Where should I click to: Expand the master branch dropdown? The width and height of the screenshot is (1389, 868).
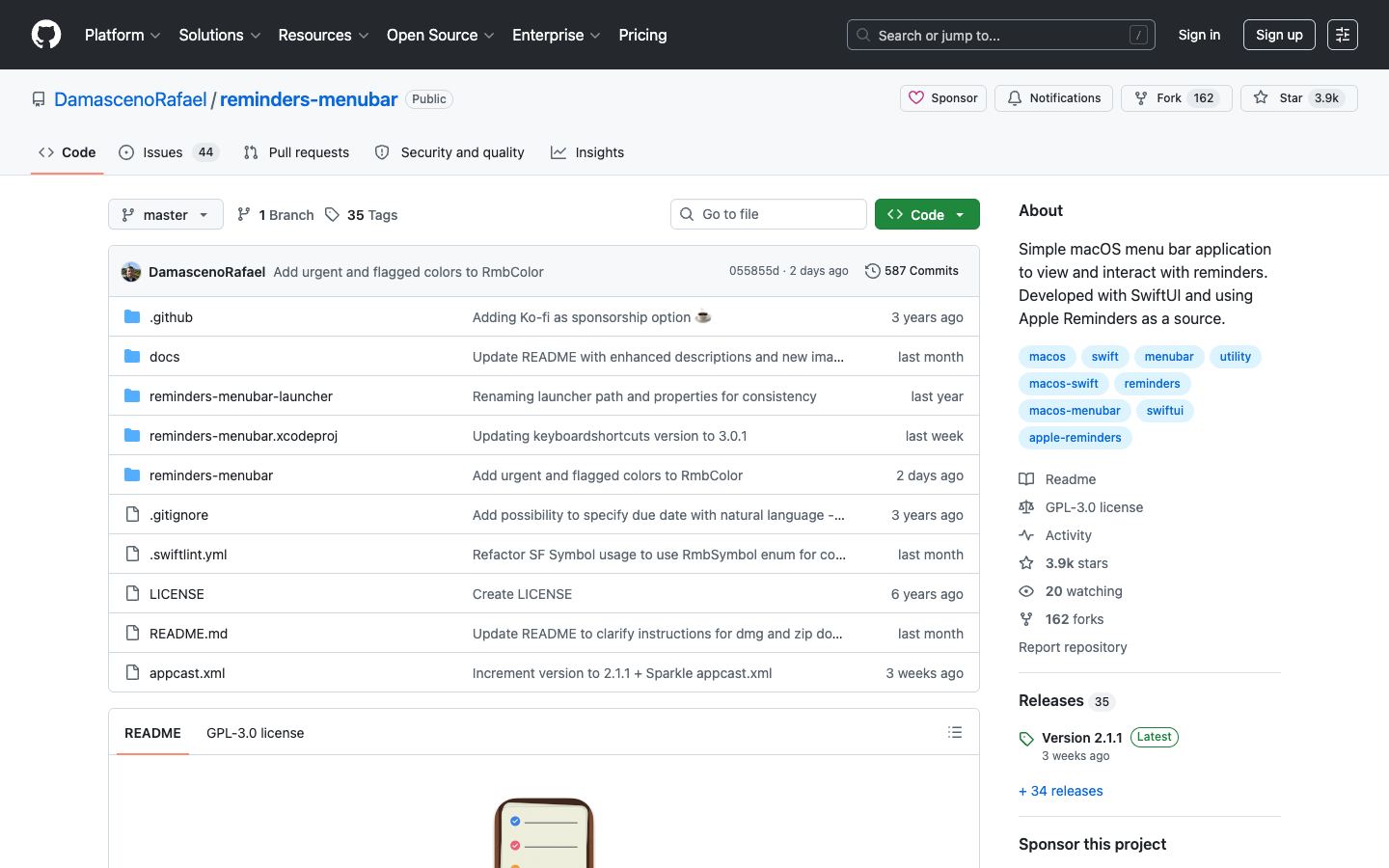click(166, 214)
